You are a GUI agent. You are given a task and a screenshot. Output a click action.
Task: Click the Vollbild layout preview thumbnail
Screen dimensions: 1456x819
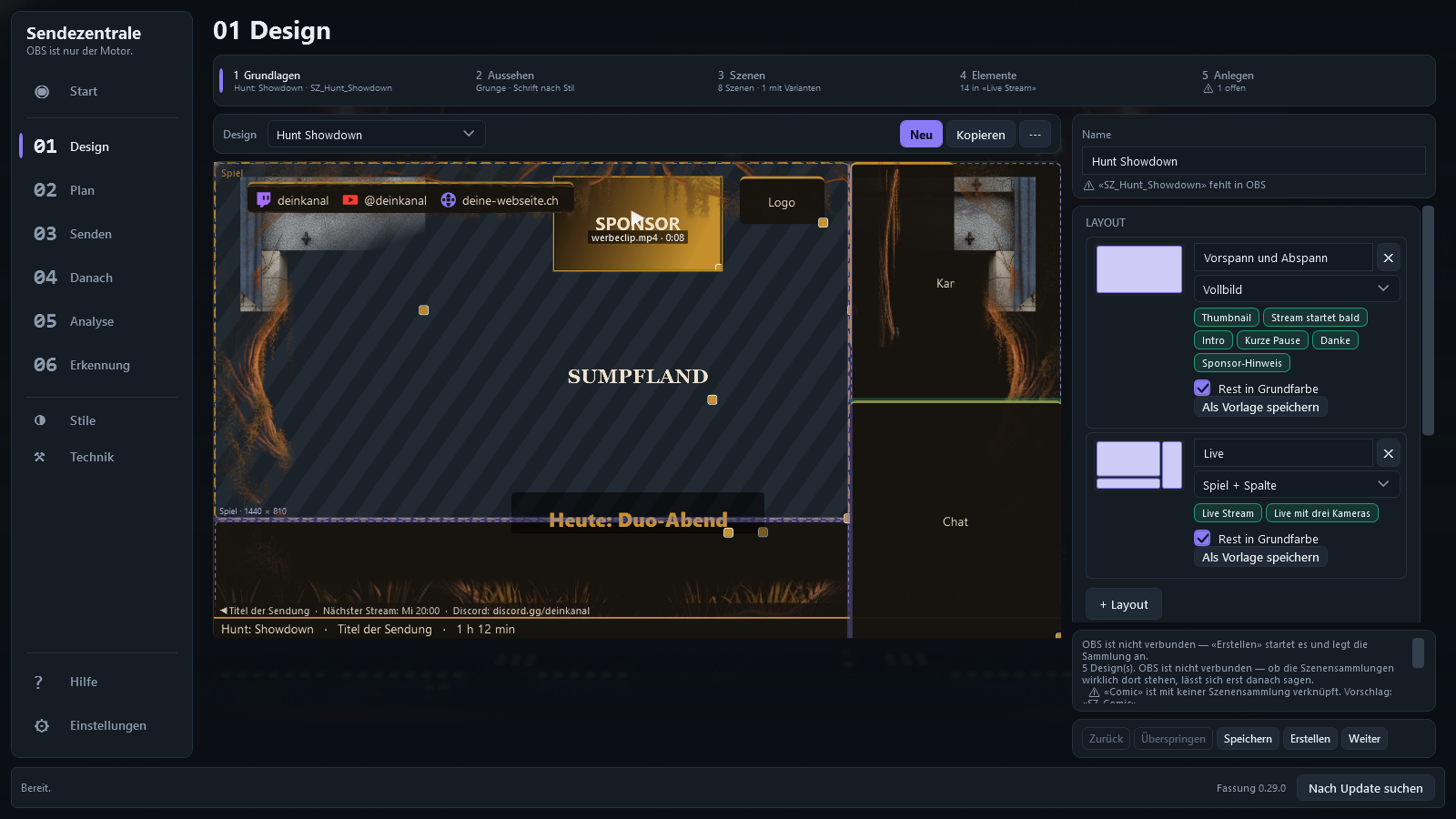pos(1138,269)
